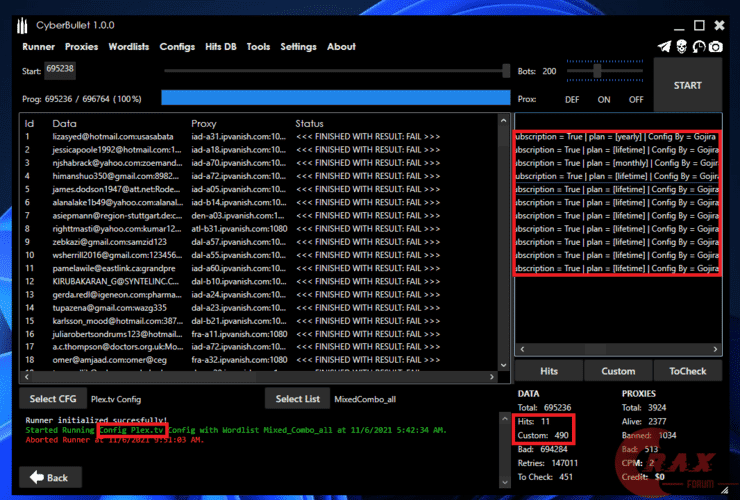Select row with lizasyed@hotmail.com
The height and width of the screenshot is (500, 740).
259,137
